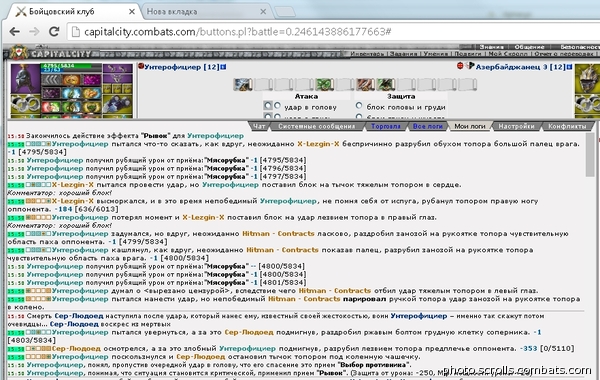This screenshot has height=380, width=600.
Task: Go back with the browser back arrow
Action: pyautogui.click(x=15, y=31)
